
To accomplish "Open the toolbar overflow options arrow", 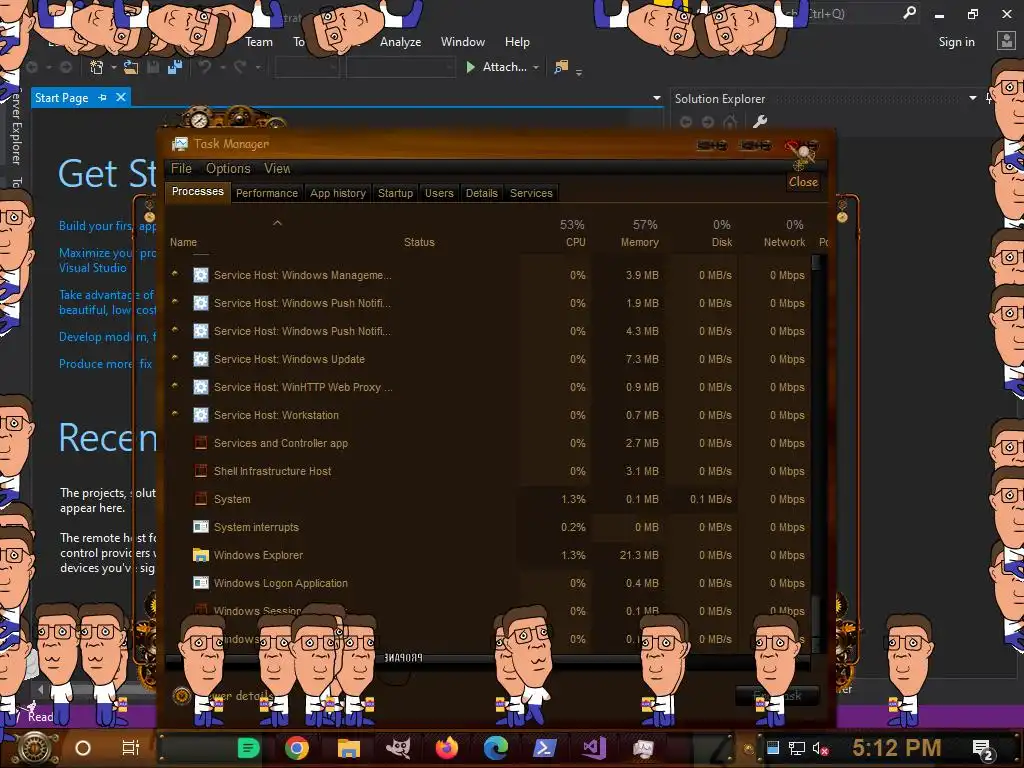I will click(x=579, y=72).
